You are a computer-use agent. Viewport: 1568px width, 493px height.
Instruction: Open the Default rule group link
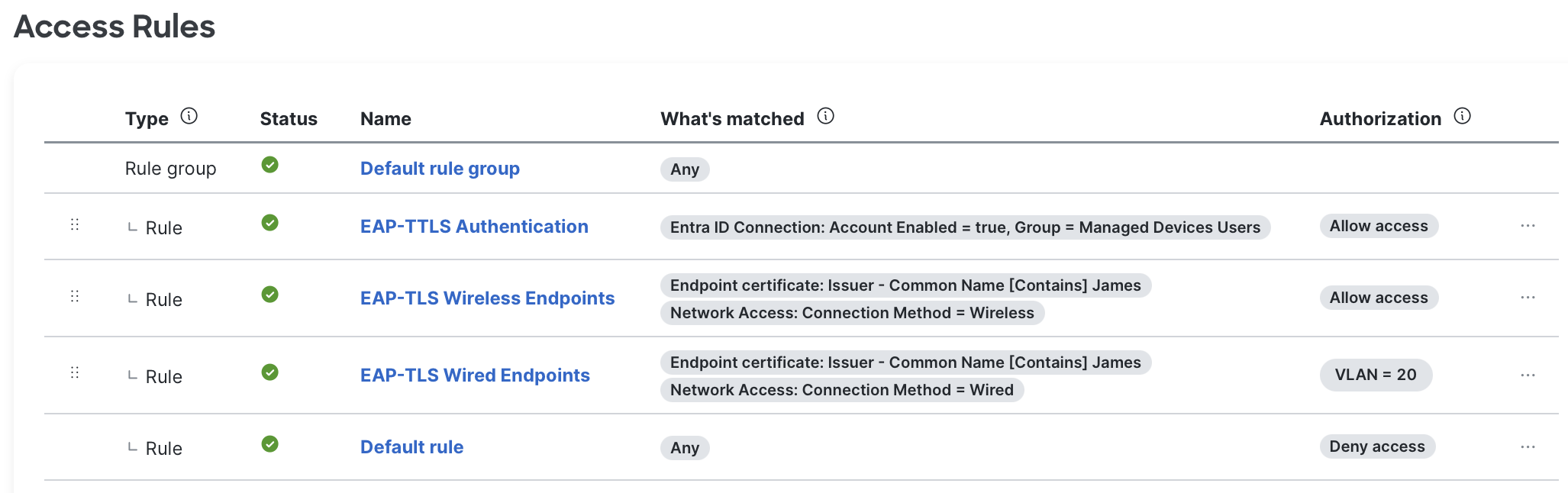(440, 169)
